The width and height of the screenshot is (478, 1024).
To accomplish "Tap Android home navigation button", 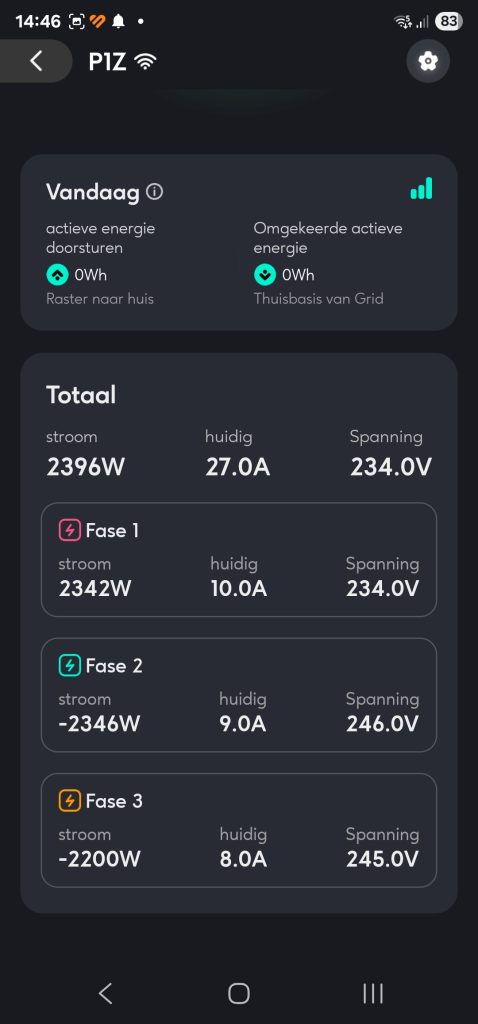I will click(x=239, y=993).
